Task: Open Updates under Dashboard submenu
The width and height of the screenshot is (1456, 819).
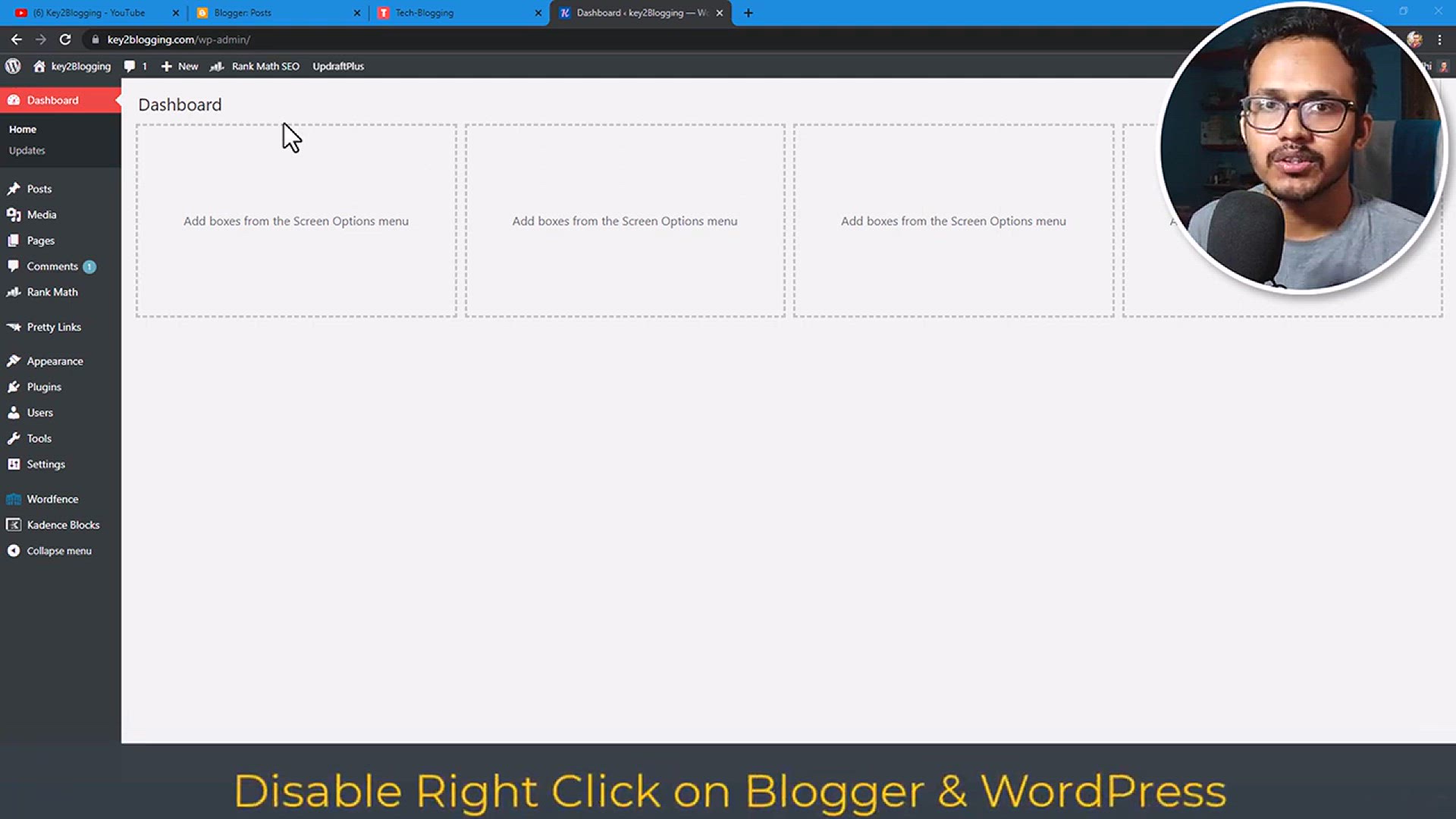Action: point(27,151)
